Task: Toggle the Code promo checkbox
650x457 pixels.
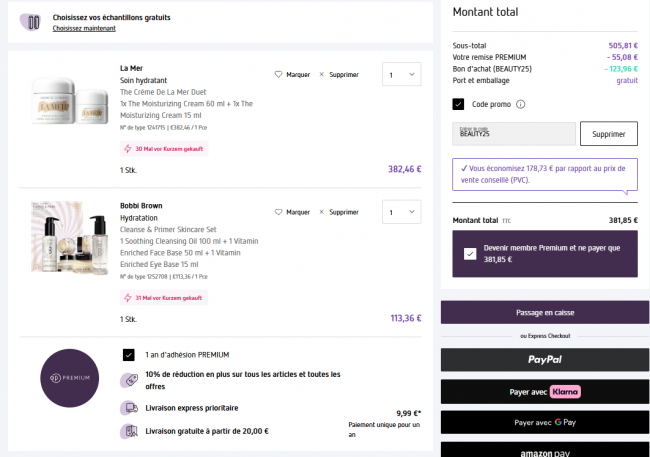Action: click(459, 104)
